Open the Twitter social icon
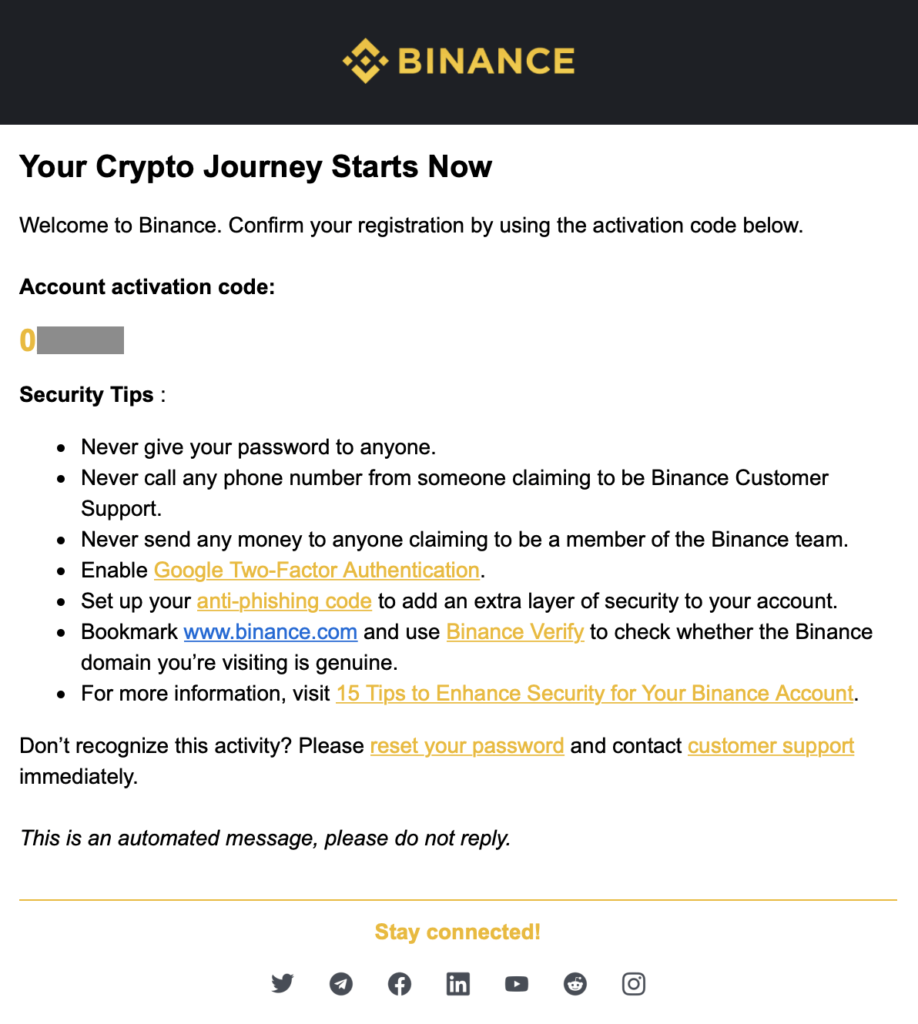918x1024 pixels. coord(282,984)
